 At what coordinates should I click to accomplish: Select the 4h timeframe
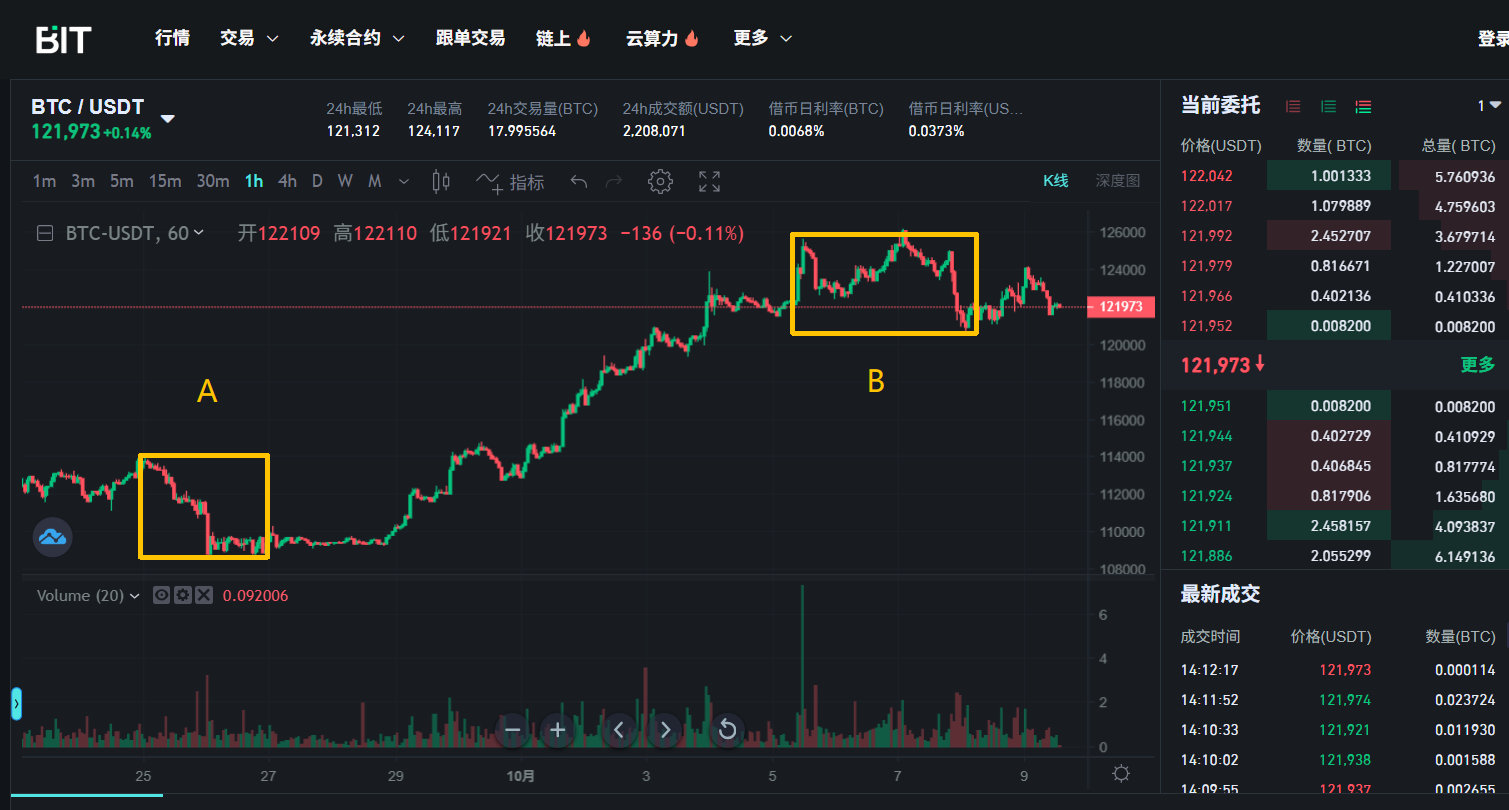(x=287, y=181)
